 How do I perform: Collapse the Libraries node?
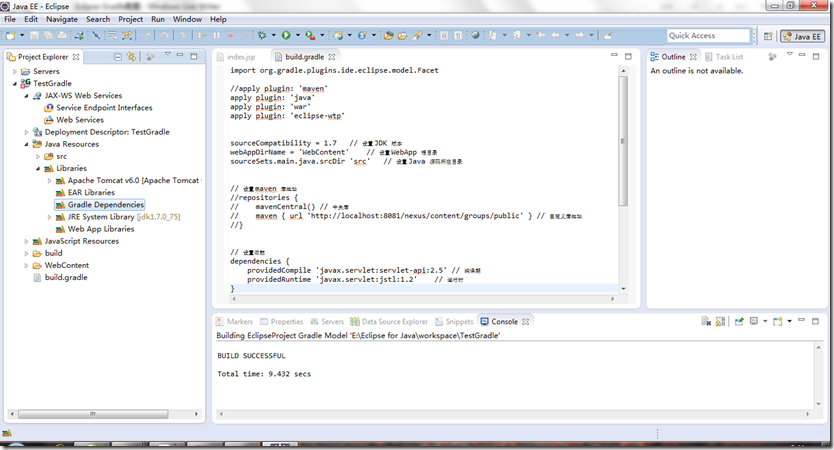pos(38,169)
